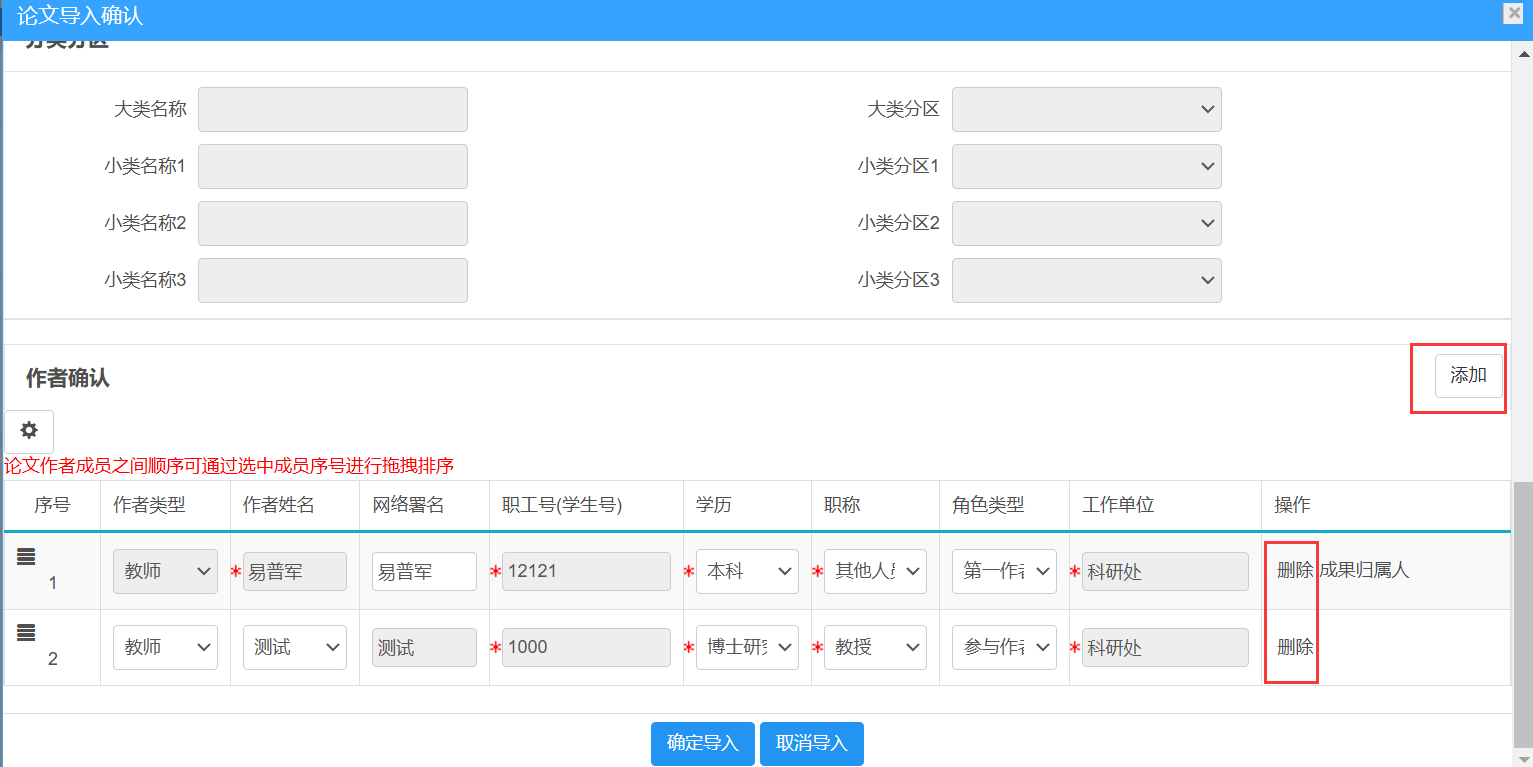Open the 小类分区3 dropdown
This screenshot has width=1533, height=767.
1086,281
